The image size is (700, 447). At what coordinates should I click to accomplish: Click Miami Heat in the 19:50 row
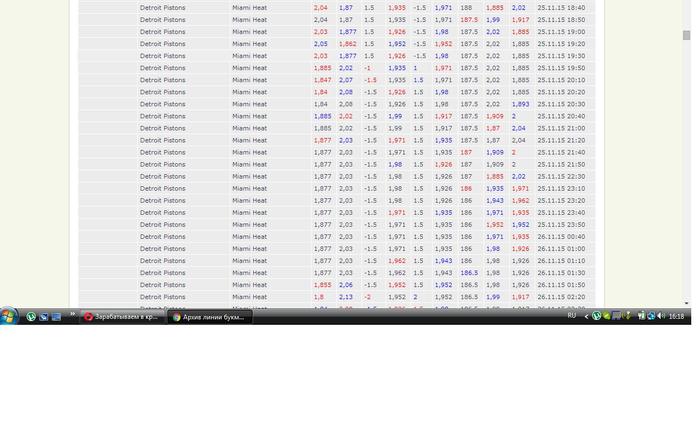[x=250, y=68]
